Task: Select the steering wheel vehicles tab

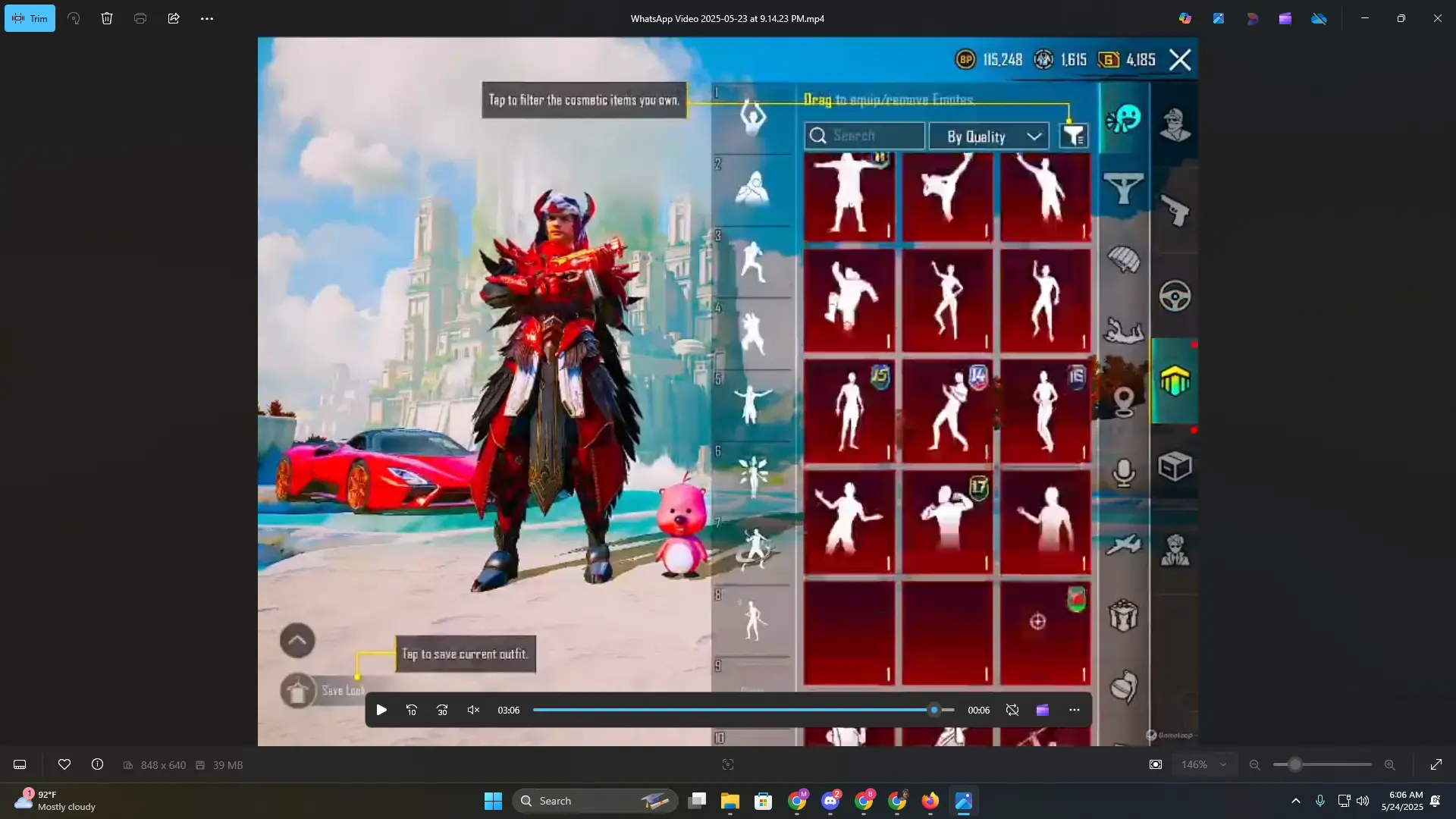Action: (1175, 296)
